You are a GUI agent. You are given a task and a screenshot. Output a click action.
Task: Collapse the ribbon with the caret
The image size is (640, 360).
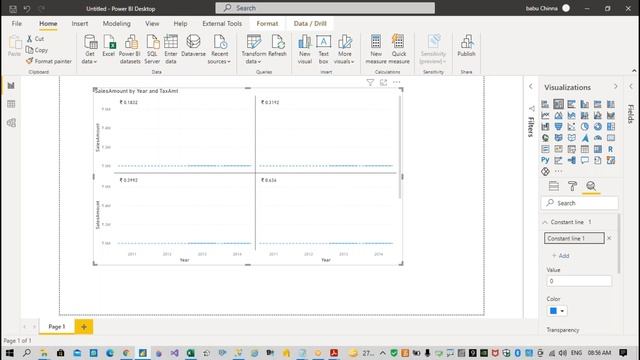coord(634,71)
